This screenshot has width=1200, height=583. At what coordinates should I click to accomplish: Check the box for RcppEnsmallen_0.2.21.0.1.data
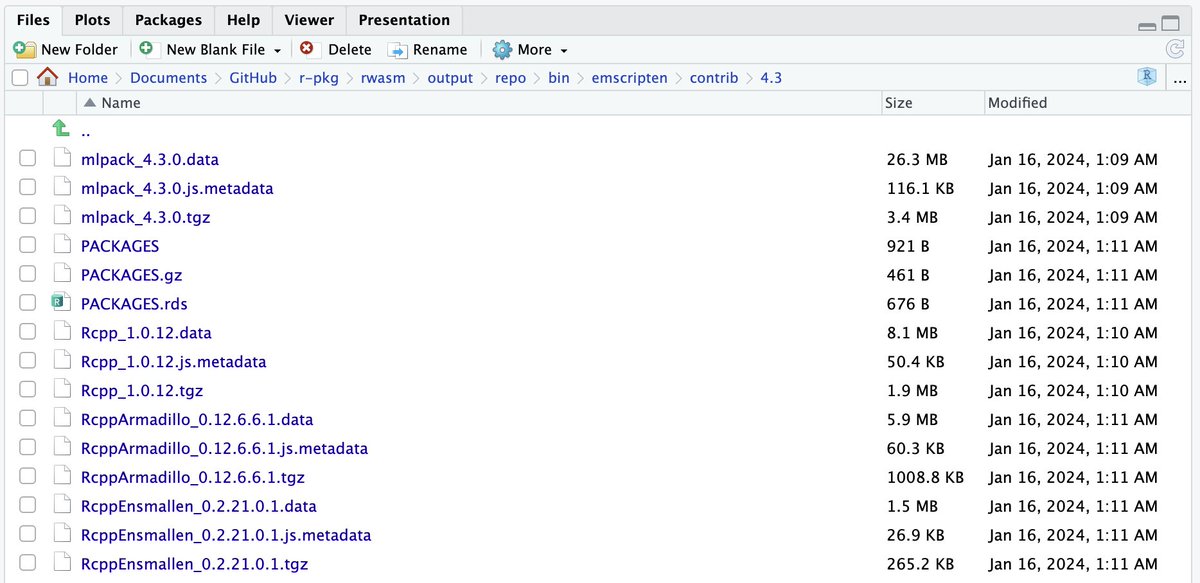(x=27, y=506)
